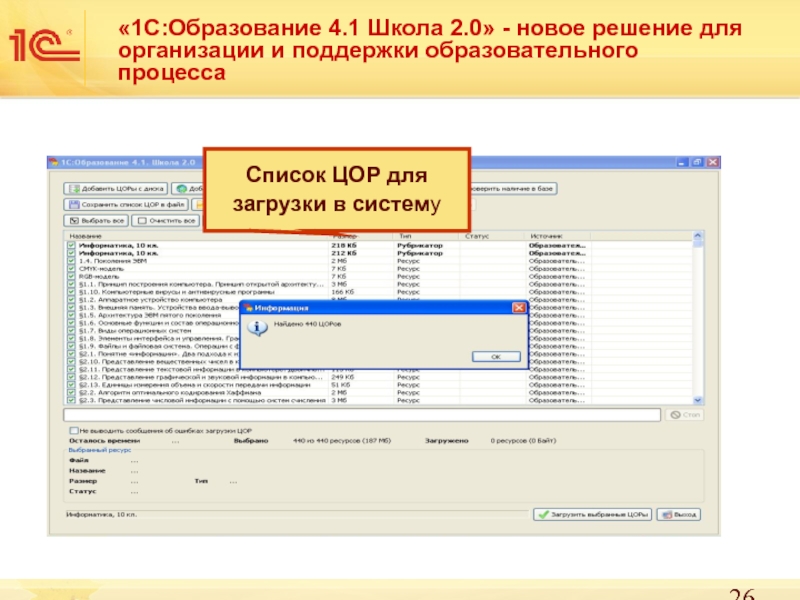Click the list scrollbar down arrow
The image size is (800, 600).
click(x=697, y=401)
